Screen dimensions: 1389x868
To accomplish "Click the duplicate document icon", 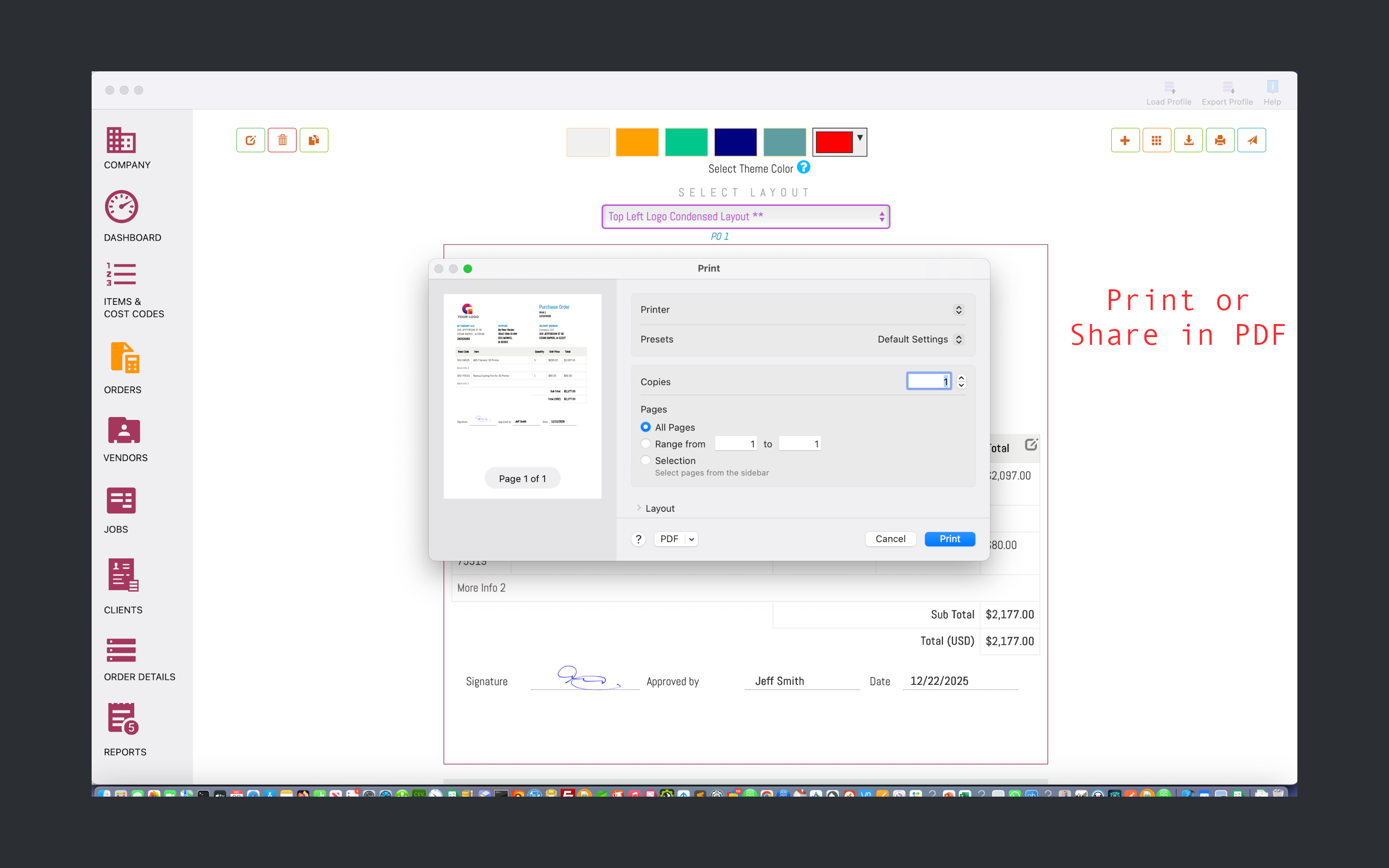I will point(313,140).
